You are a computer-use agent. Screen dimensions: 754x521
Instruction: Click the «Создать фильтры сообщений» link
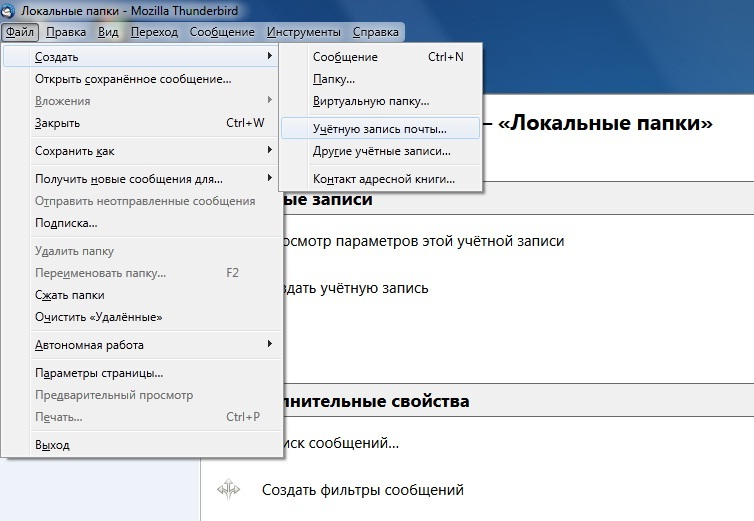(x=363, y=490)
